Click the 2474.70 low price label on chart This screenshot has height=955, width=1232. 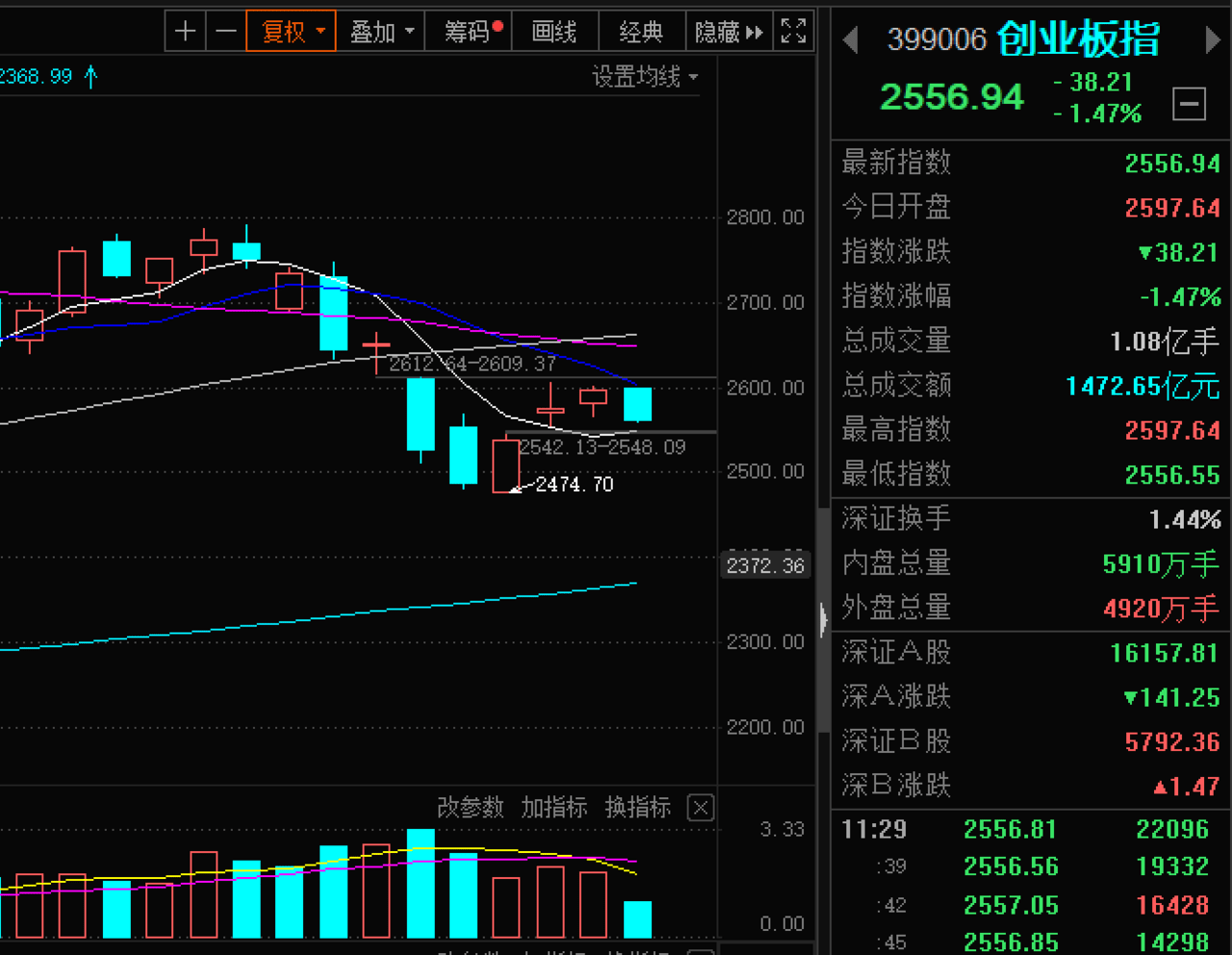(575, 484)
